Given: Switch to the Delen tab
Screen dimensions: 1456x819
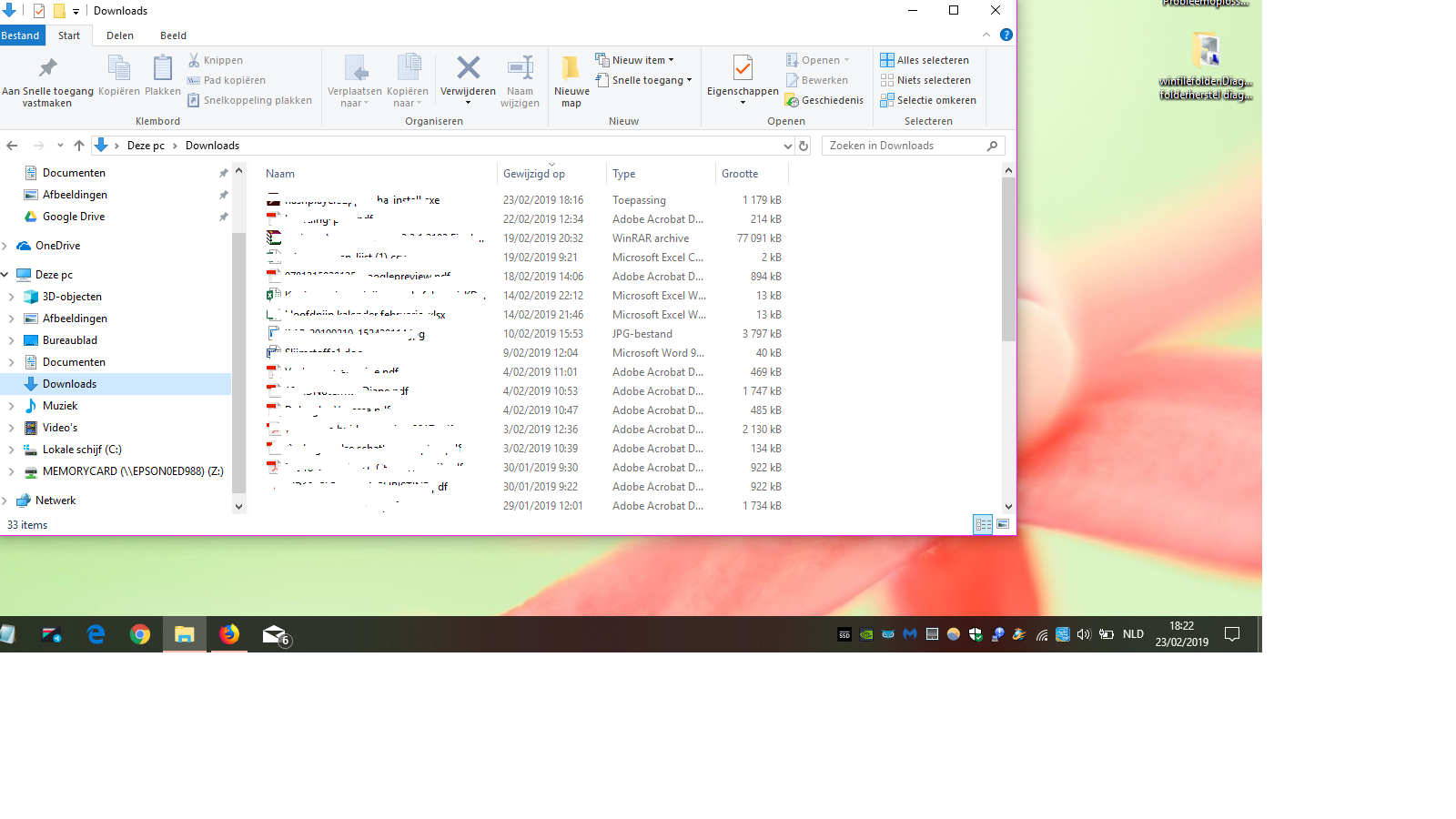Looking at the screenshot, I should pyautogui.click(x=120, y=35).
